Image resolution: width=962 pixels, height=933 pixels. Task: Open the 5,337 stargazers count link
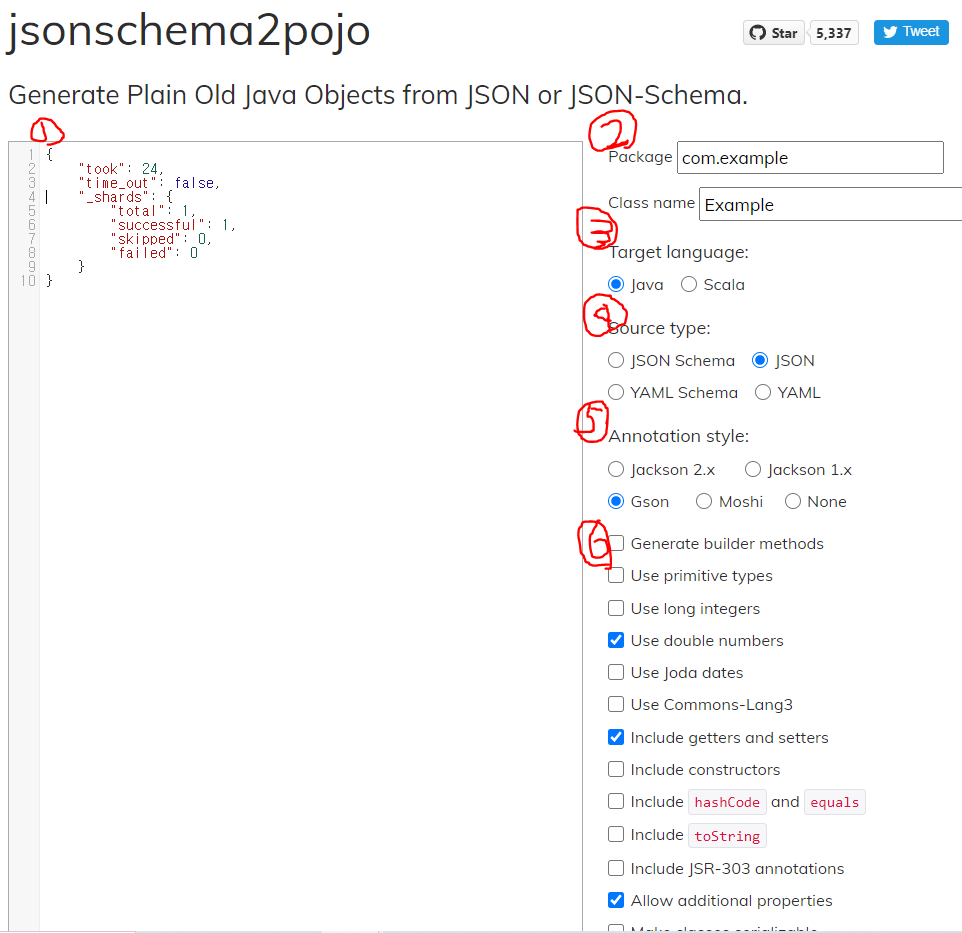pos(834,33)
